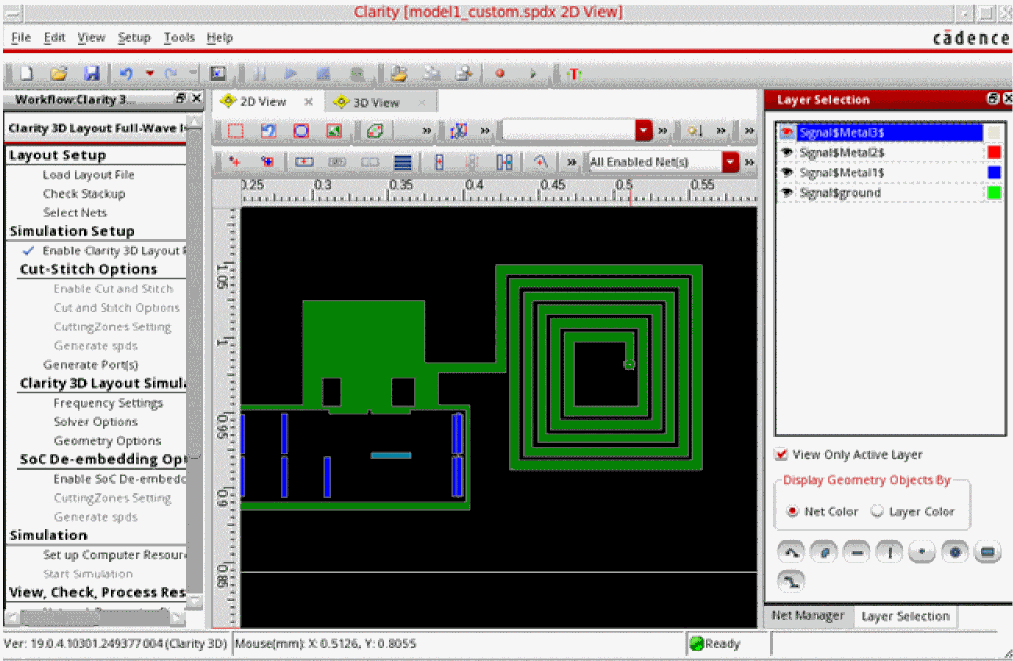Image resolution: width=1013 pixels, height=661 pixels.
Task: Open Geometry Options workflow step
Action: pyautogui.click(x=107, y=441)
